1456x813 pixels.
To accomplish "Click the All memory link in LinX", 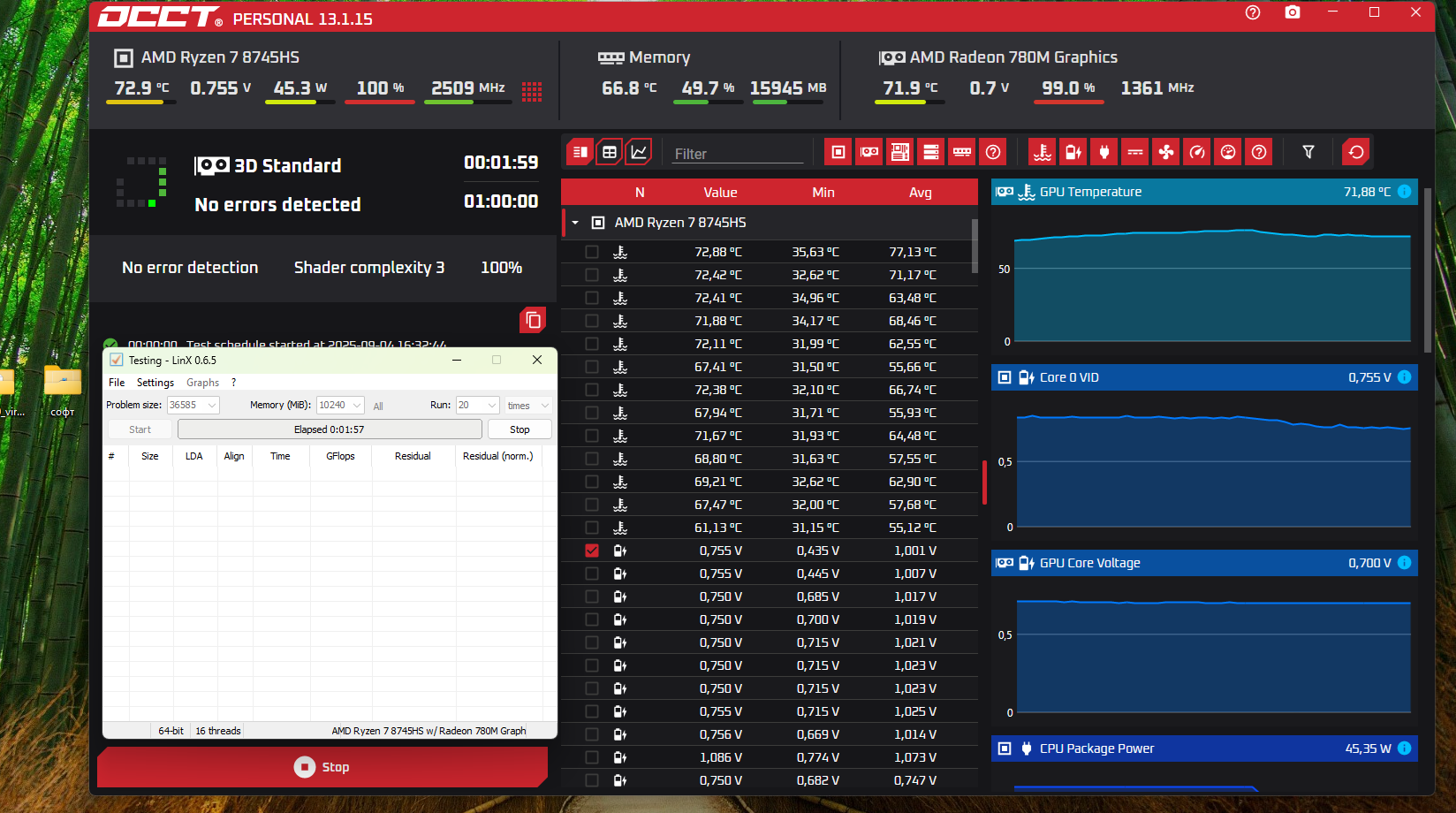I will click(x=378, y=406).
